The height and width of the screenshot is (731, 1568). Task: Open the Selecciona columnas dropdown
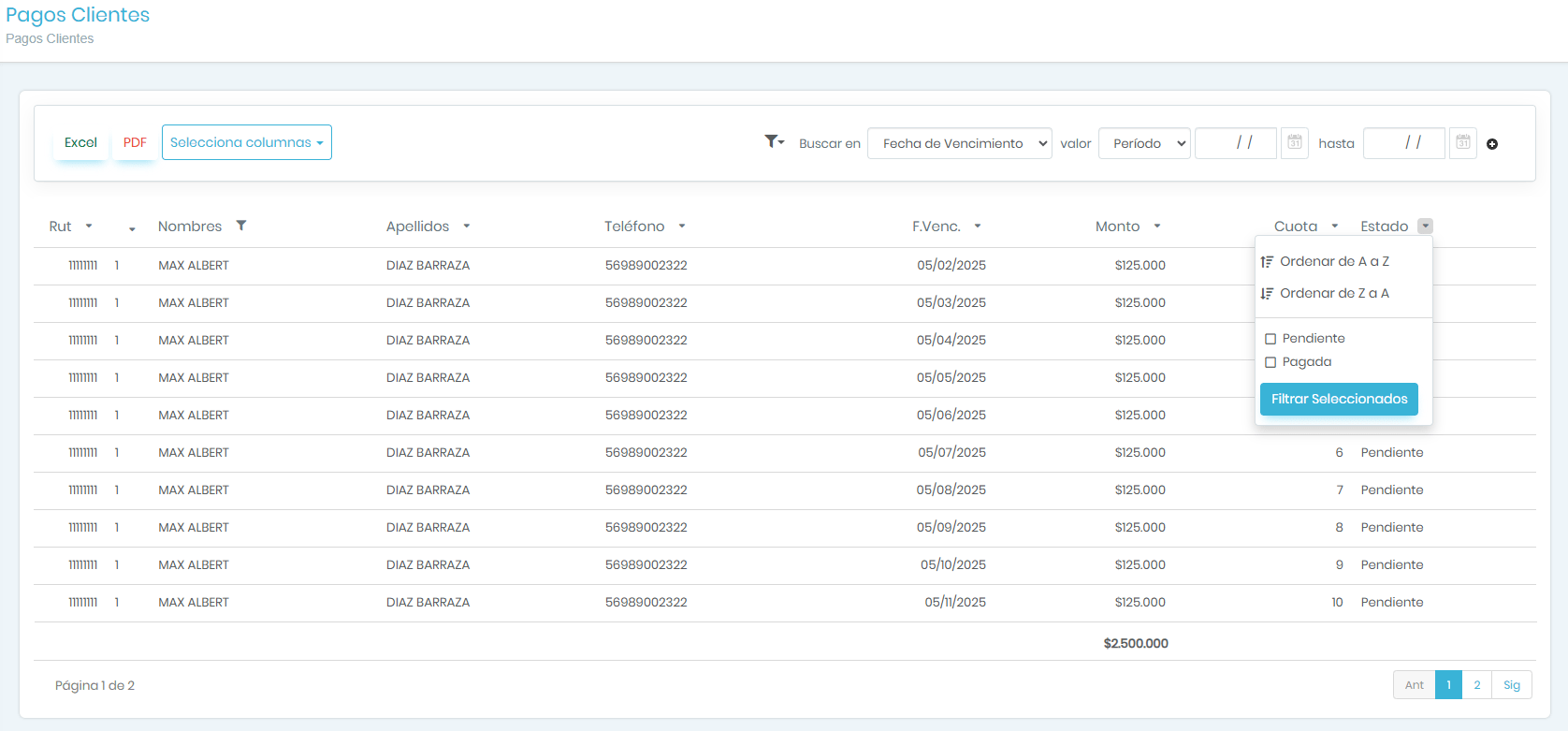247,142
